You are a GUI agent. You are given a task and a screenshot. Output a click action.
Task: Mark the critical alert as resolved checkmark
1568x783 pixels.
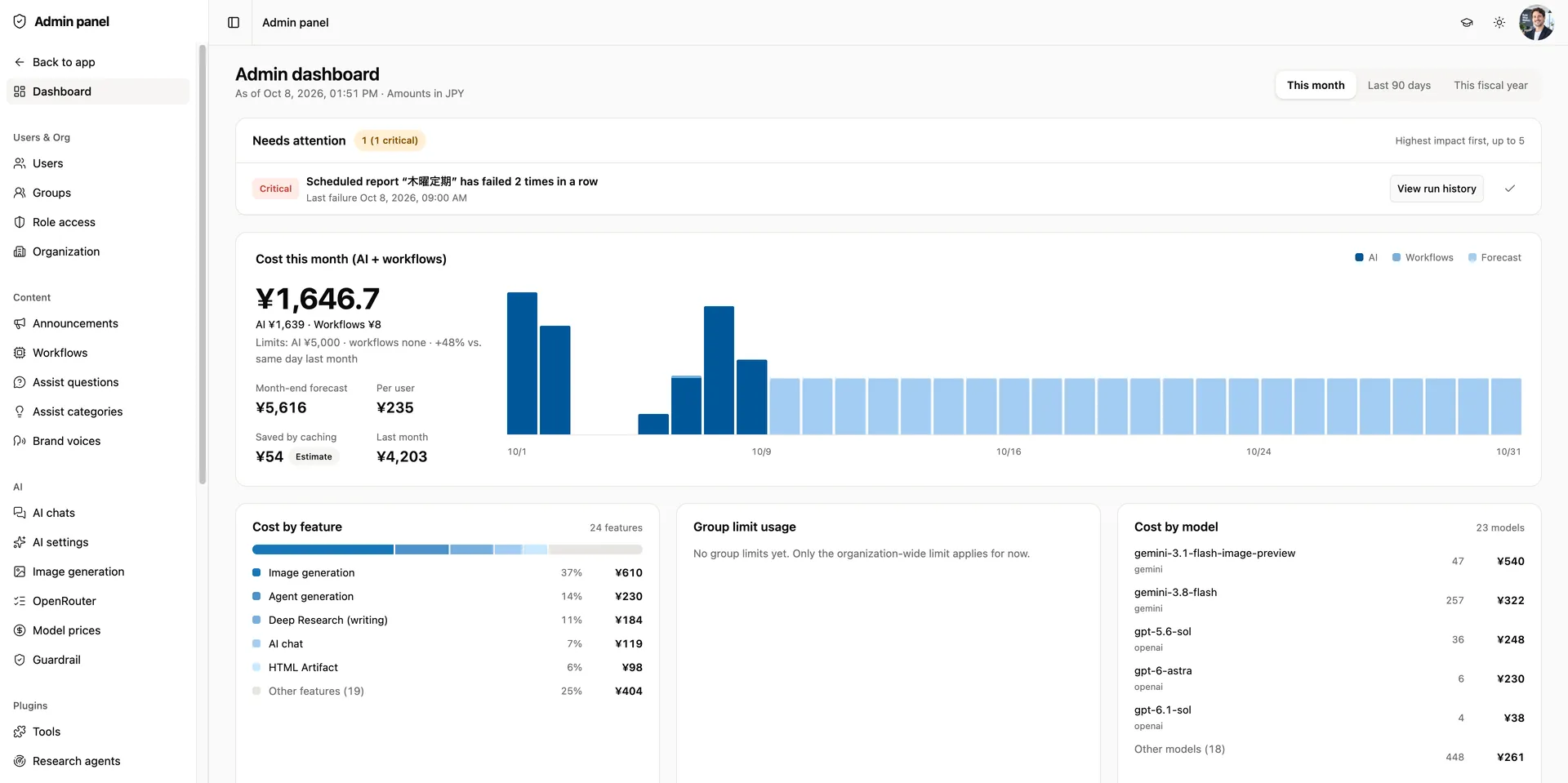1510,189
